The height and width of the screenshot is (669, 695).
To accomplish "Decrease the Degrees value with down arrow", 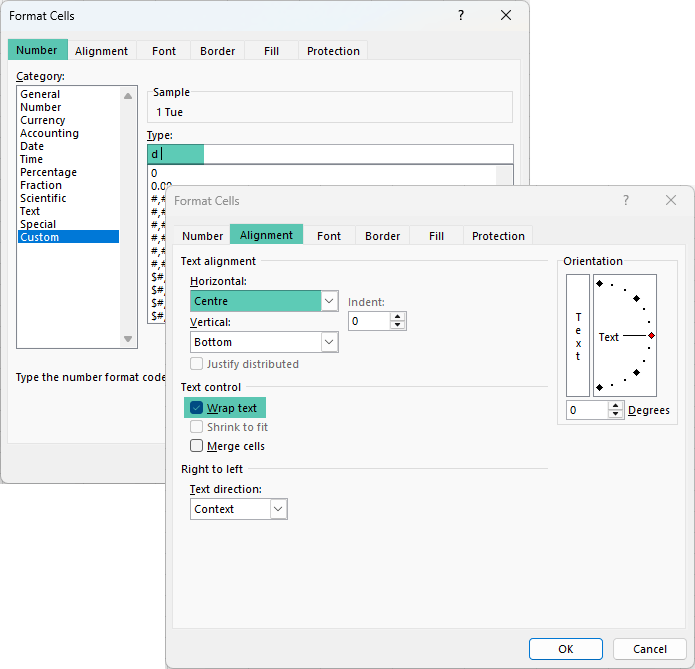I will click(615, 414).
